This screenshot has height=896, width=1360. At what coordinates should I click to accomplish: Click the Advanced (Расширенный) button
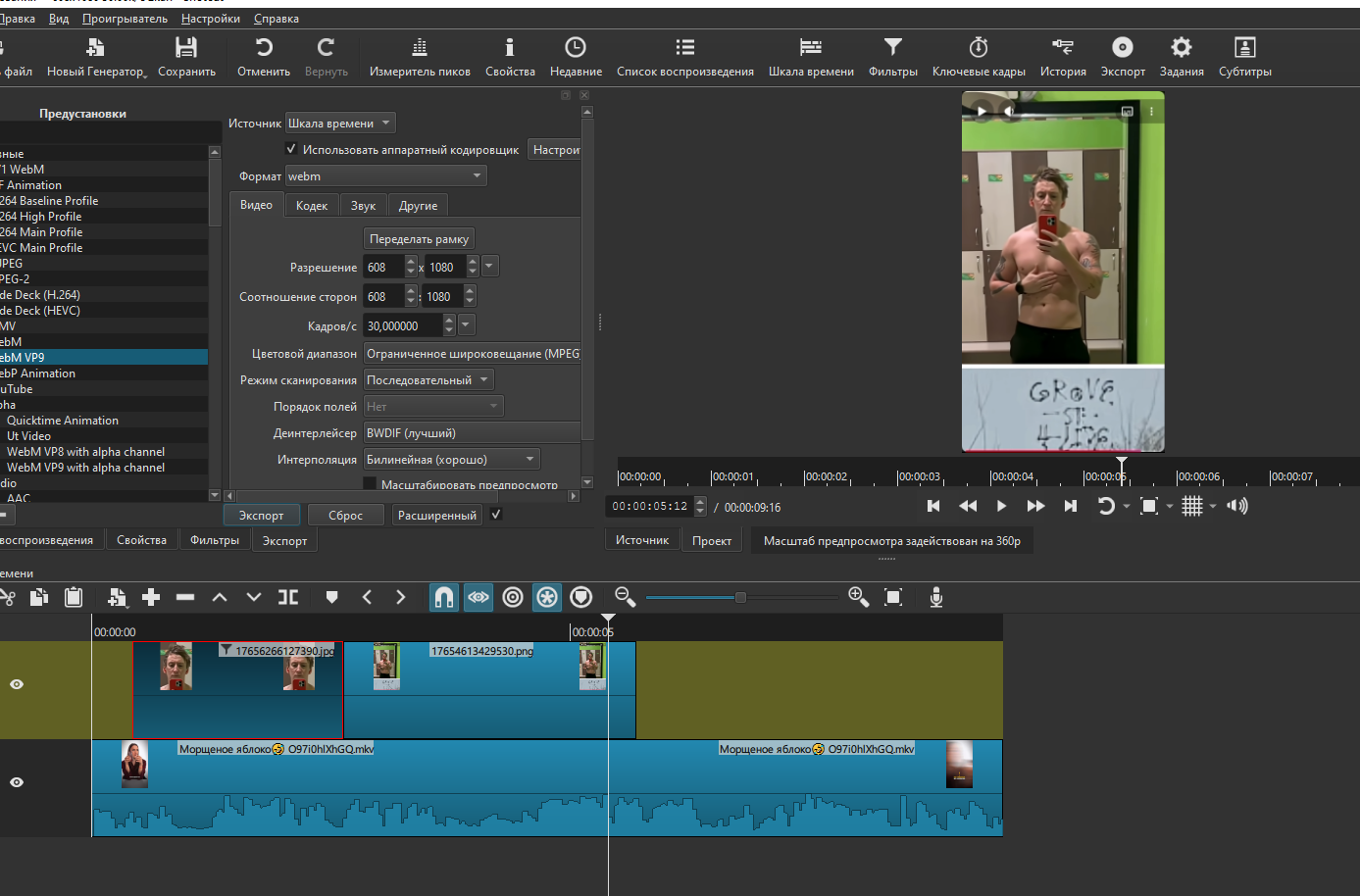coord(437,516)
